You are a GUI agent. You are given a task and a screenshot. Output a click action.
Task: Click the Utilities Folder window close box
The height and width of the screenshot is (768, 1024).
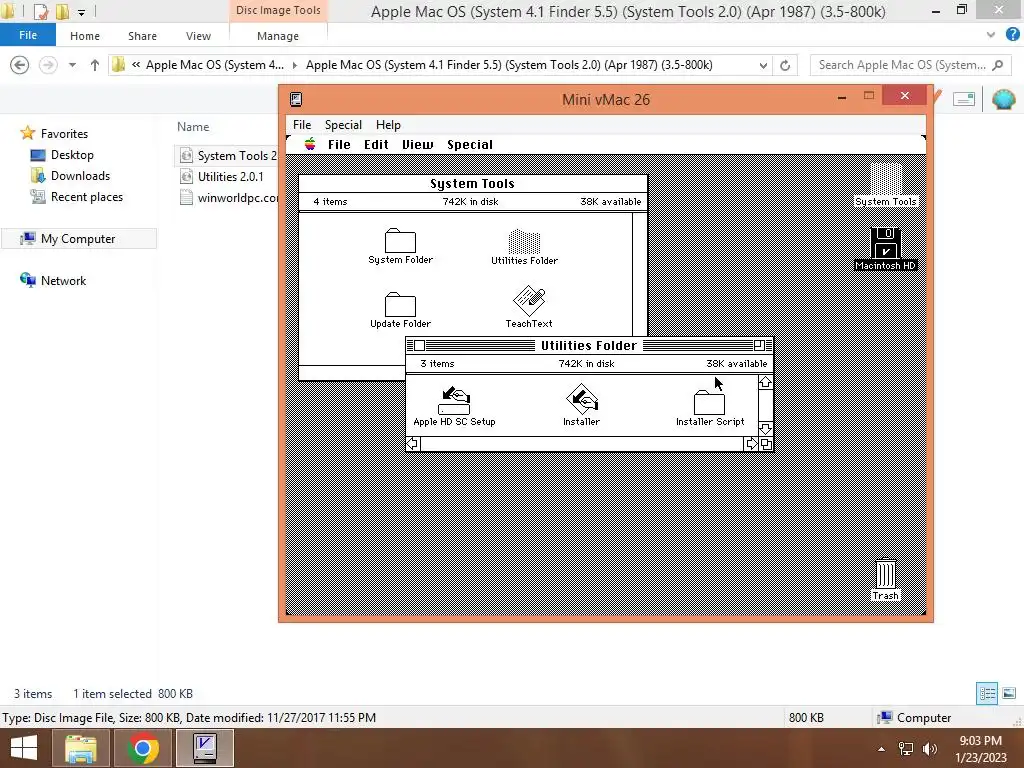pyautogui.click(x=419, y=345)
